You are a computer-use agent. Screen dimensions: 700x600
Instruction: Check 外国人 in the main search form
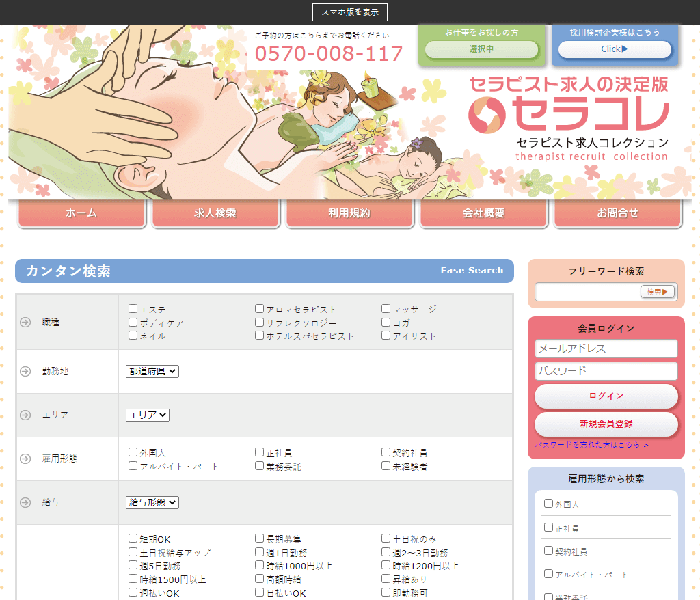tap(133, 452)
